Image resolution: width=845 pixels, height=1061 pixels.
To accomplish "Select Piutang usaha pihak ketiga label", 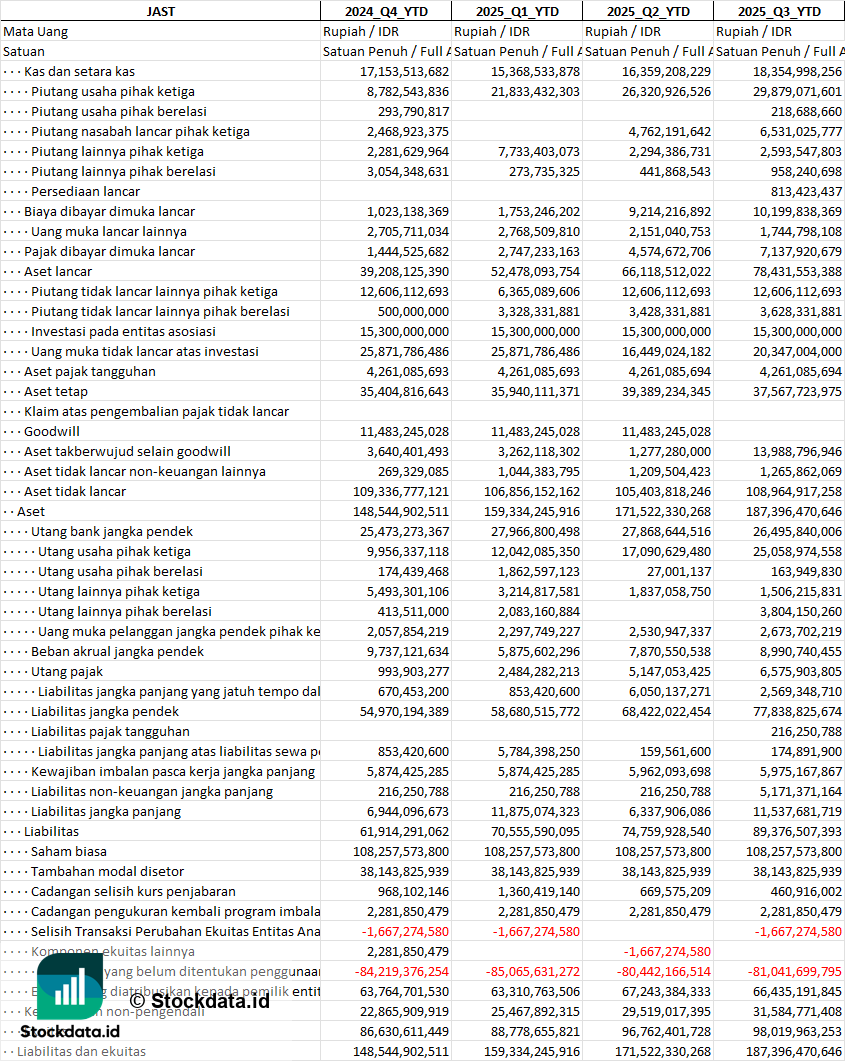I will tap(113, 91).
